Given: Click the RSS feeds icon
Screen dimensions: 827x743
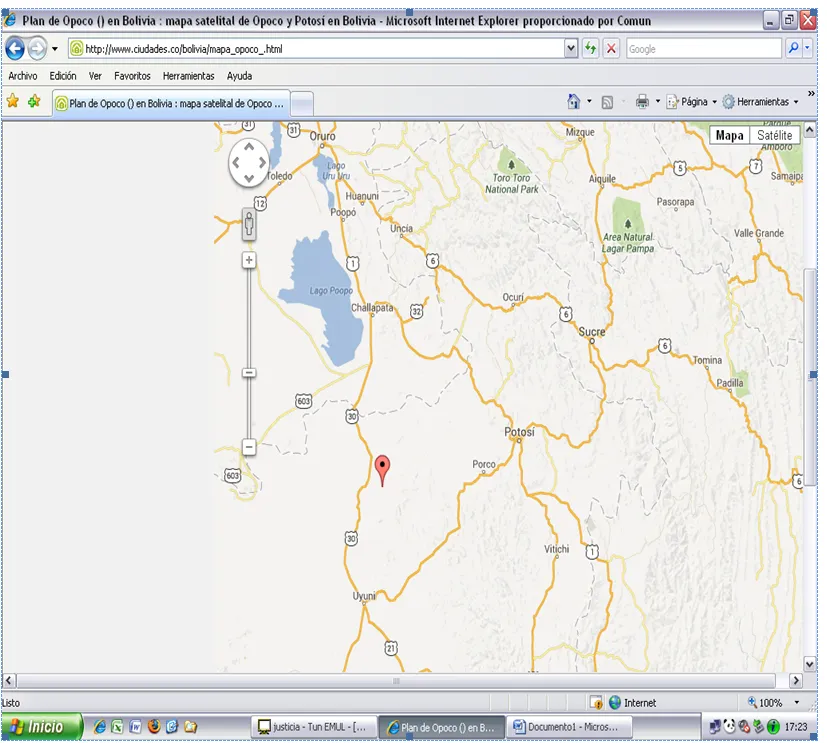Looking at the screenshot, I should click(x=607, y=102).
